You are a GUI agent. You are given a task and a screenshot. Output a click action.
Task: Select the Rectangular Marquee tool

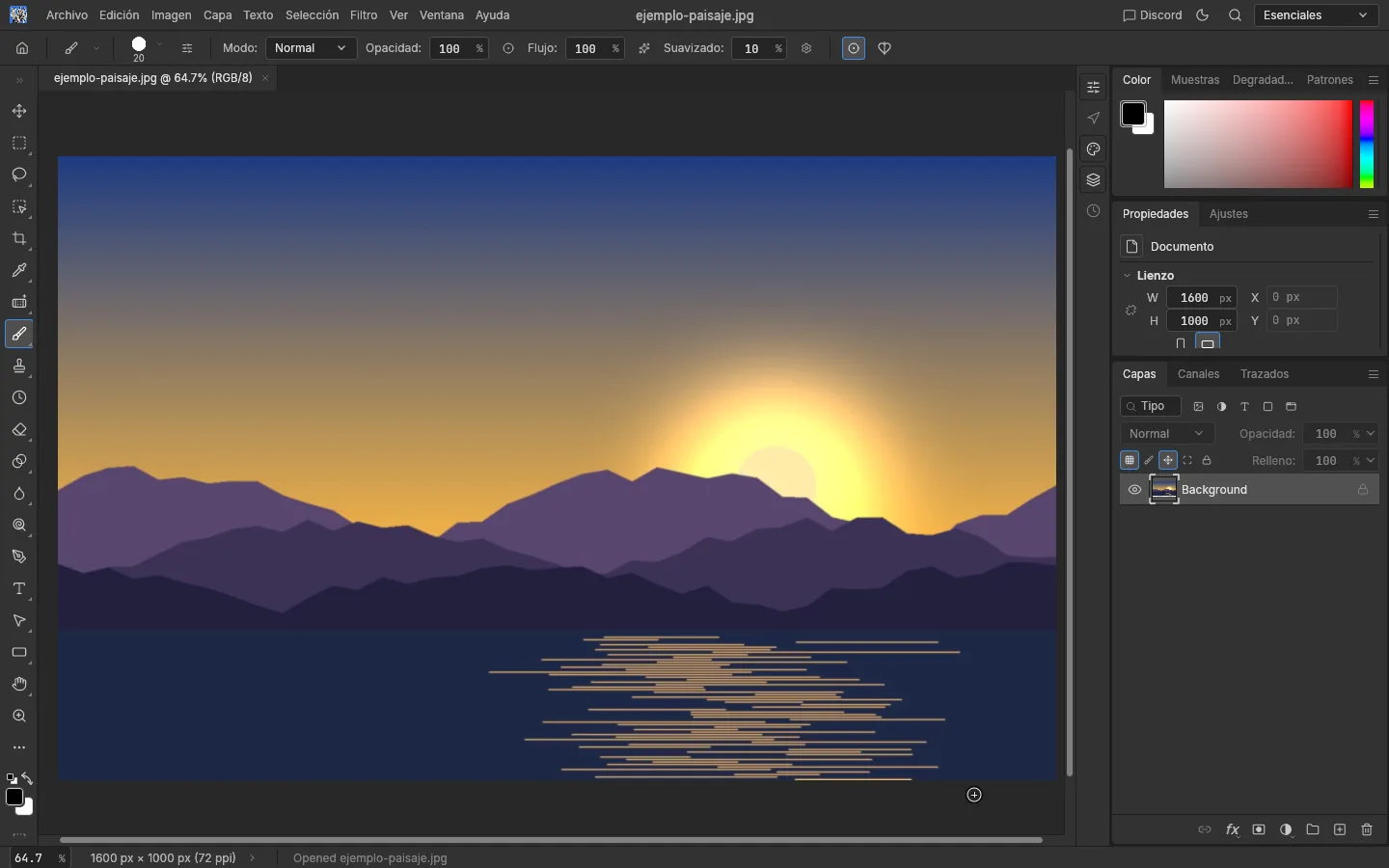18,143
